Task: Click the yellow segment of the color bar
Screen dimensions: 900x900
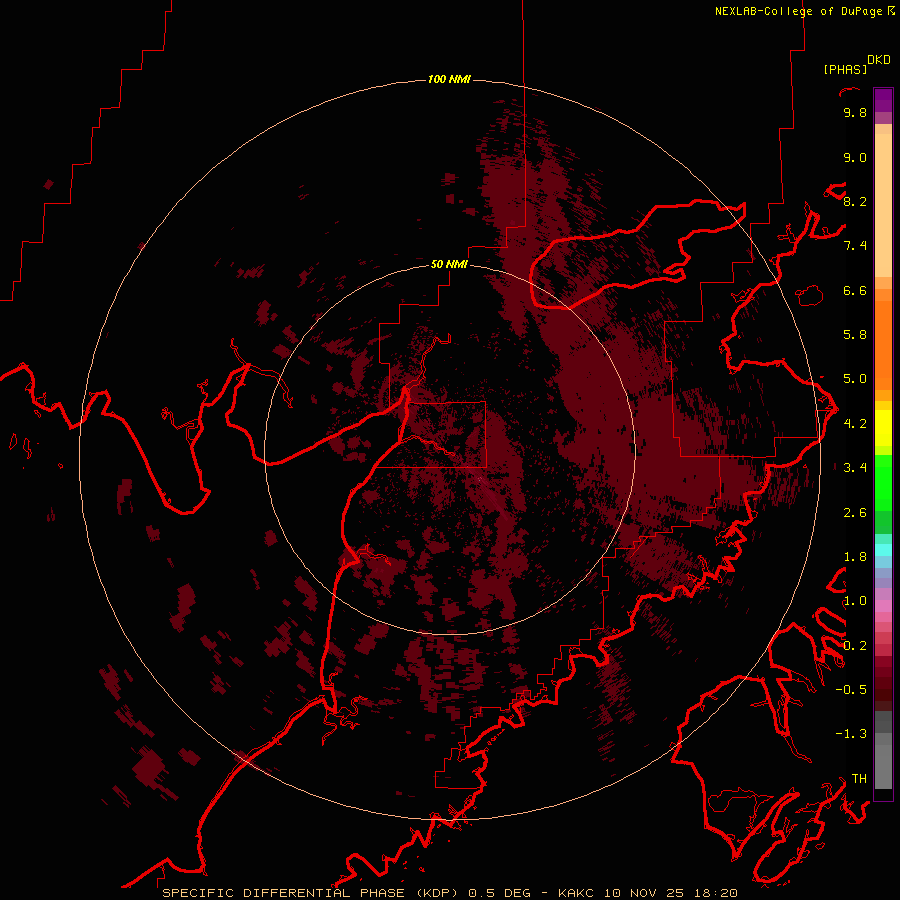Action: point(883,428)
